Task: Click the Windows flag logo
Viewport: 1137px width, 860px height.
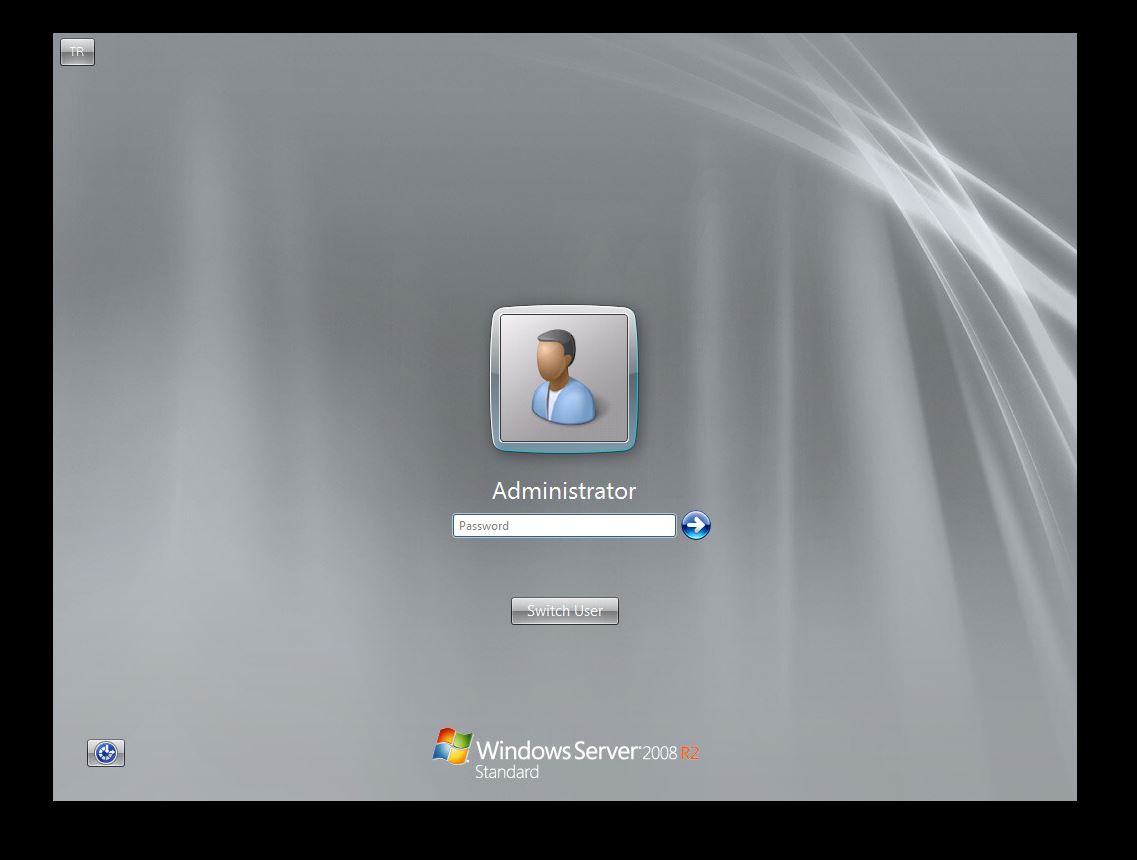Action: [452, 747]
